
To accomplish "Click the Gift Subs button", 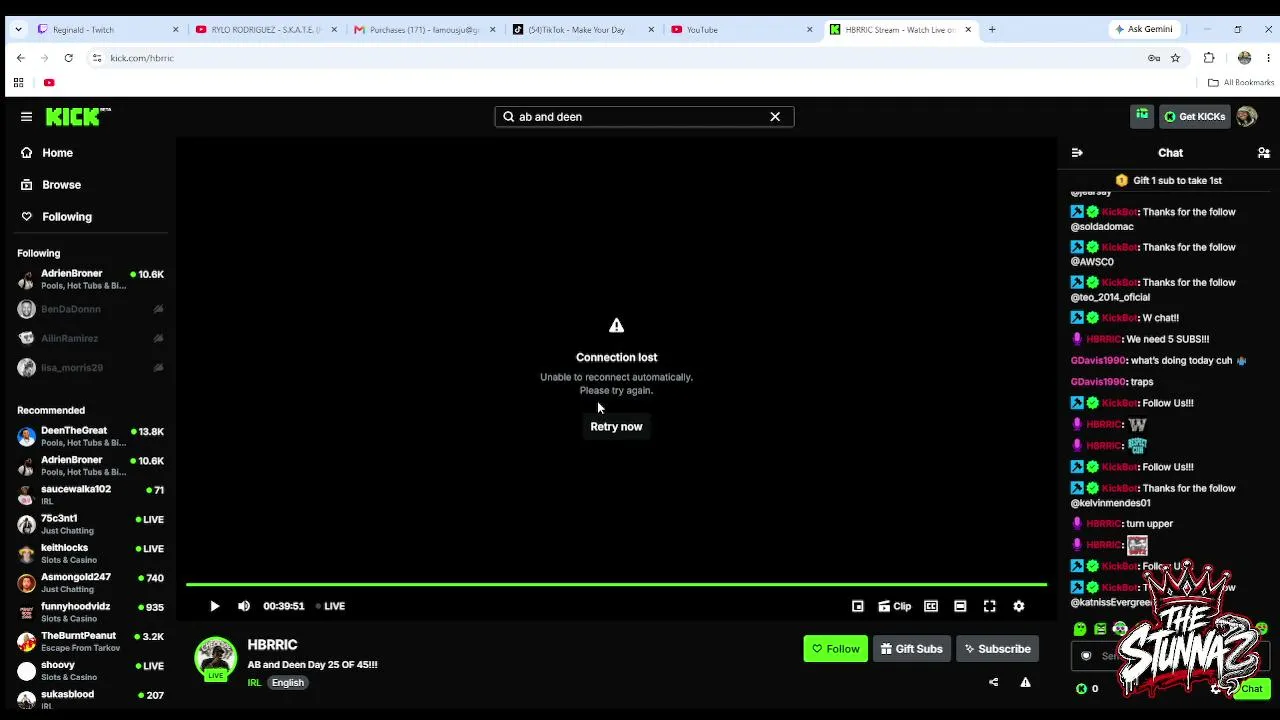I will (x=911, y=649).
